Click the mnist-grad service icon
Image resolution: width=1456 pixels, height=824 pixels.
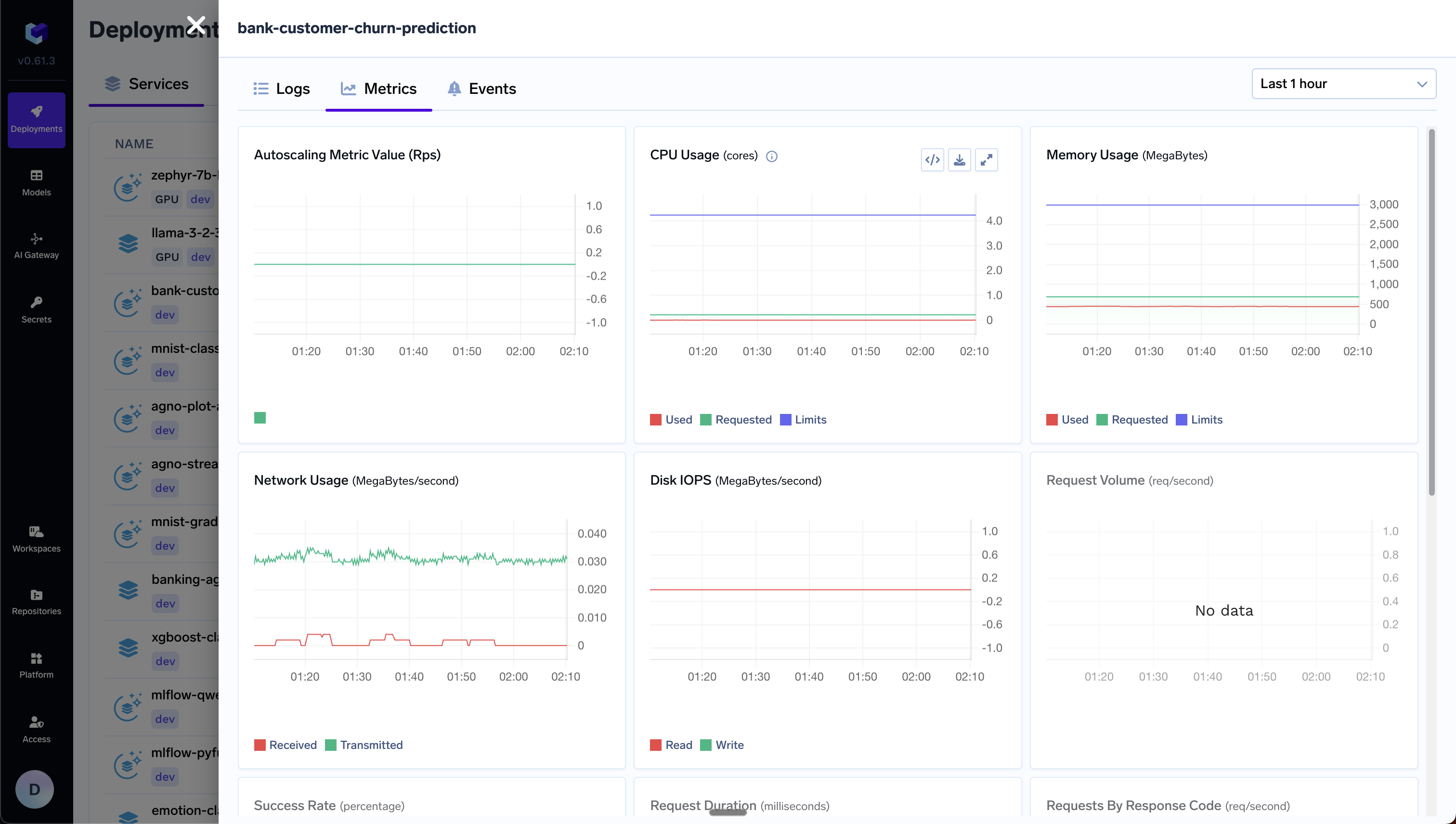point(128,533)
